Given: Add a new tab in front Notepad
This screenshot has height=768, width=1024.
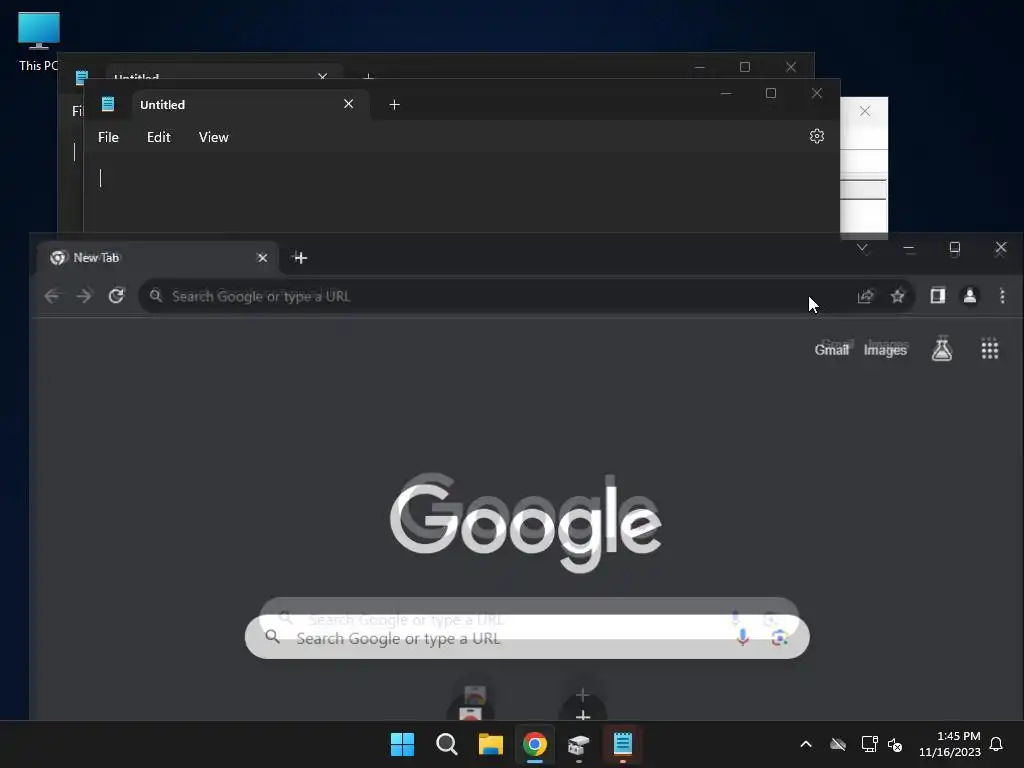Looking at the screenshot, I should 394,104.
